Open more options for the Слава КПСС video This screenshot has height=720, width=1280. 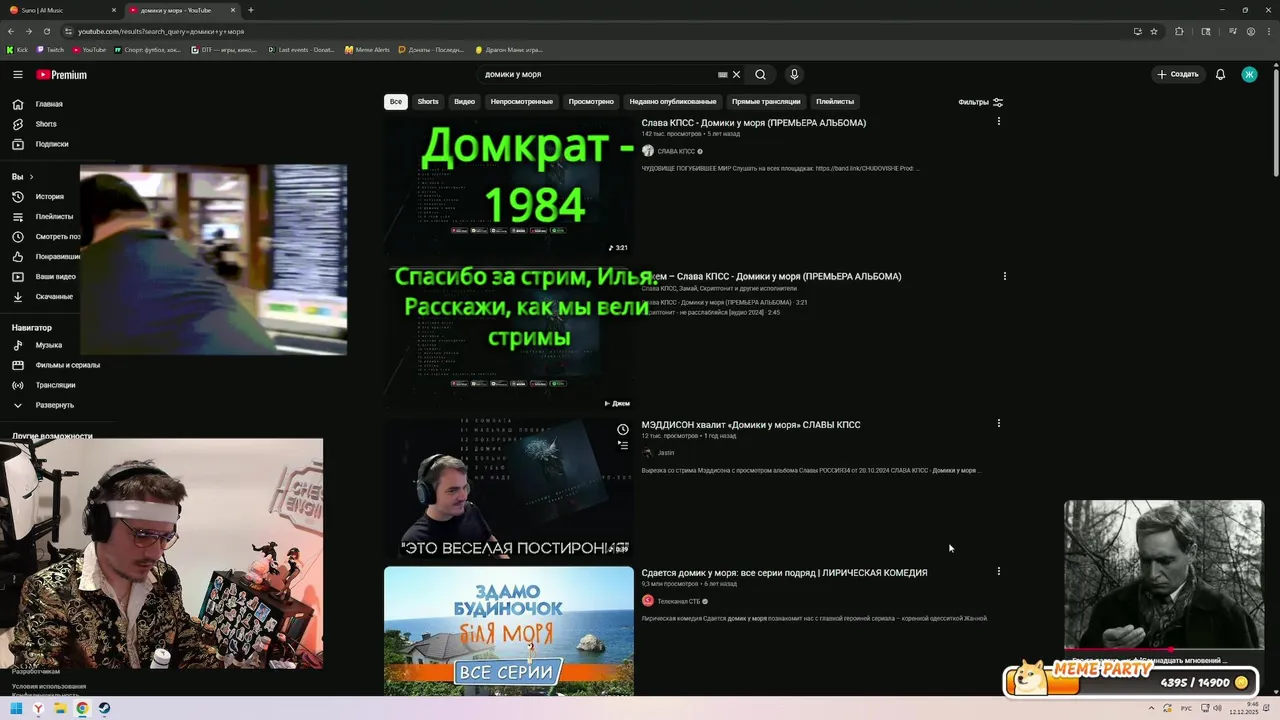coord(998,121)
